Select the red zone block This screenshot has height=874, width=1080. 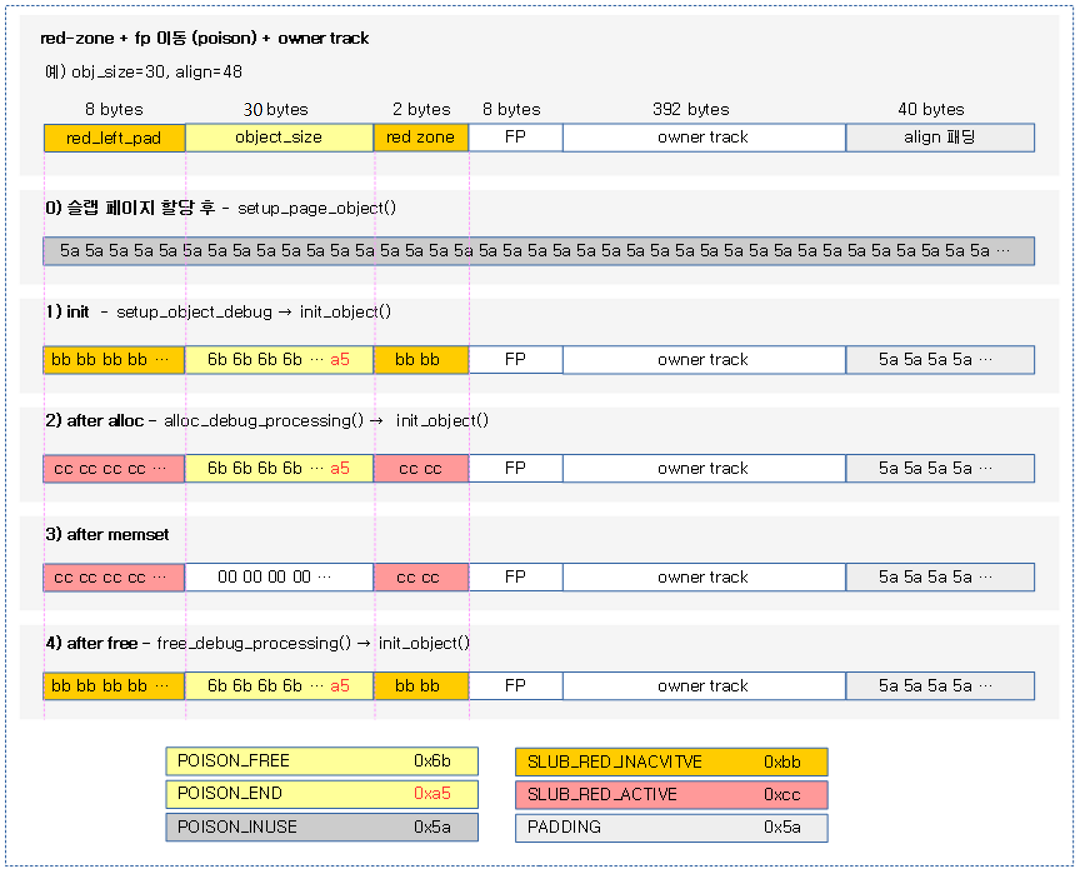coord(420,137)
